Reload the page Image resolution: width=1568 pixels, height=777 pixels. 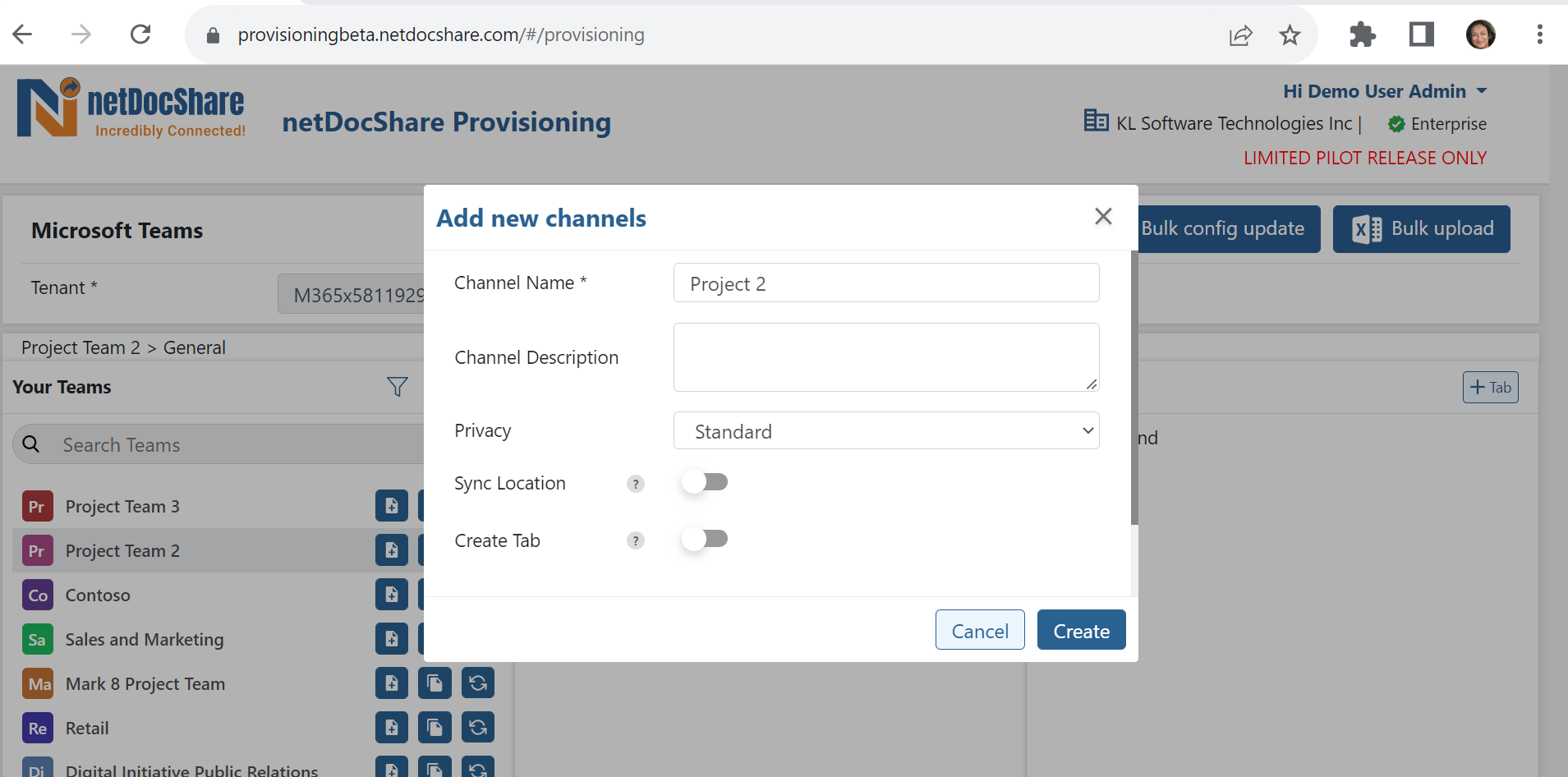140,34
